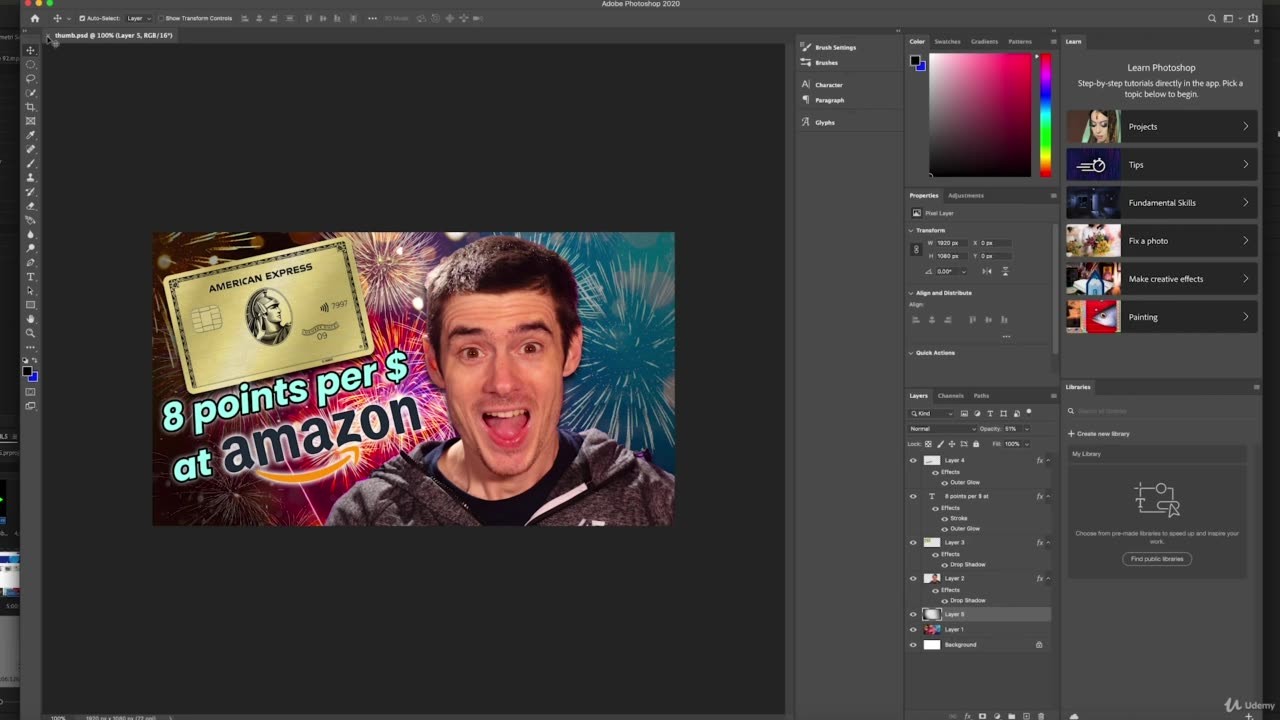Viewport: 1280px width, 720px height.
Task: Select the Brush tool
Action: [x=30, y=163]
